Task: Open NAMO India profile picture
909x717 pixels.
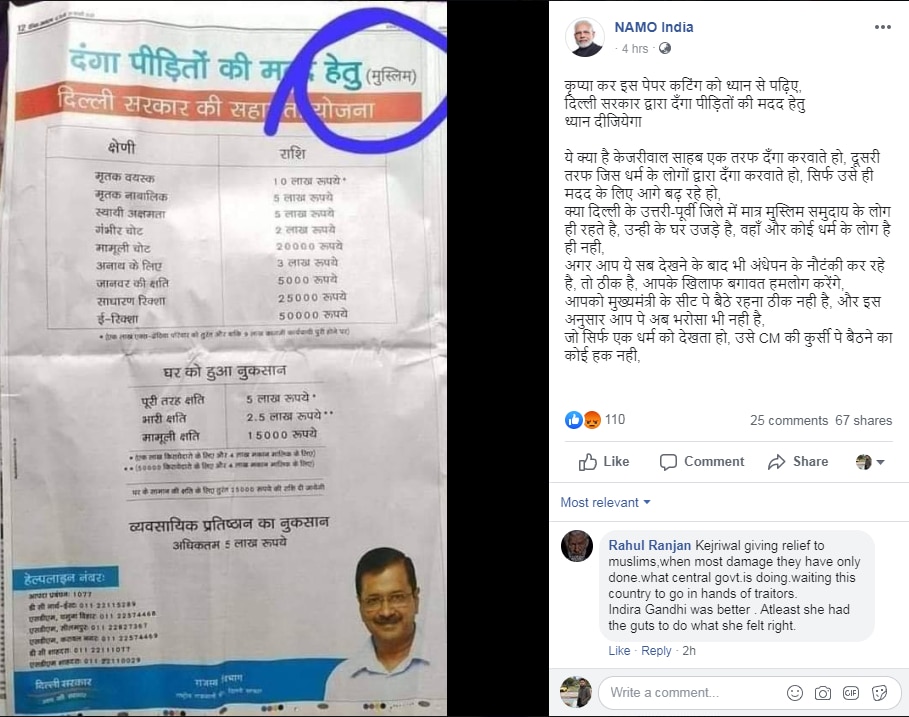Action: tap(585, 37)
